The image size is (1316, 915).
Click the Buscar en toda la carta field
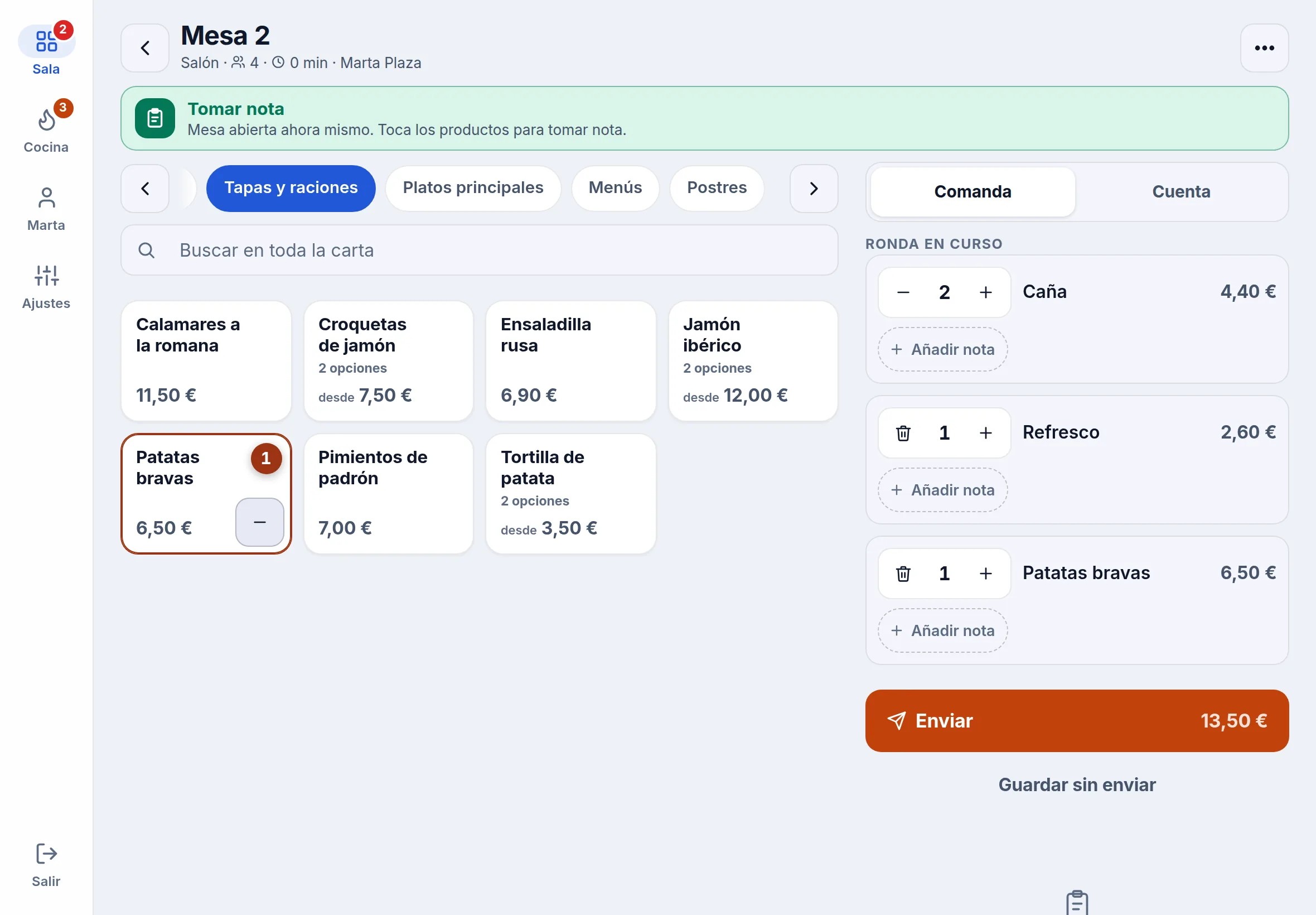479,251
